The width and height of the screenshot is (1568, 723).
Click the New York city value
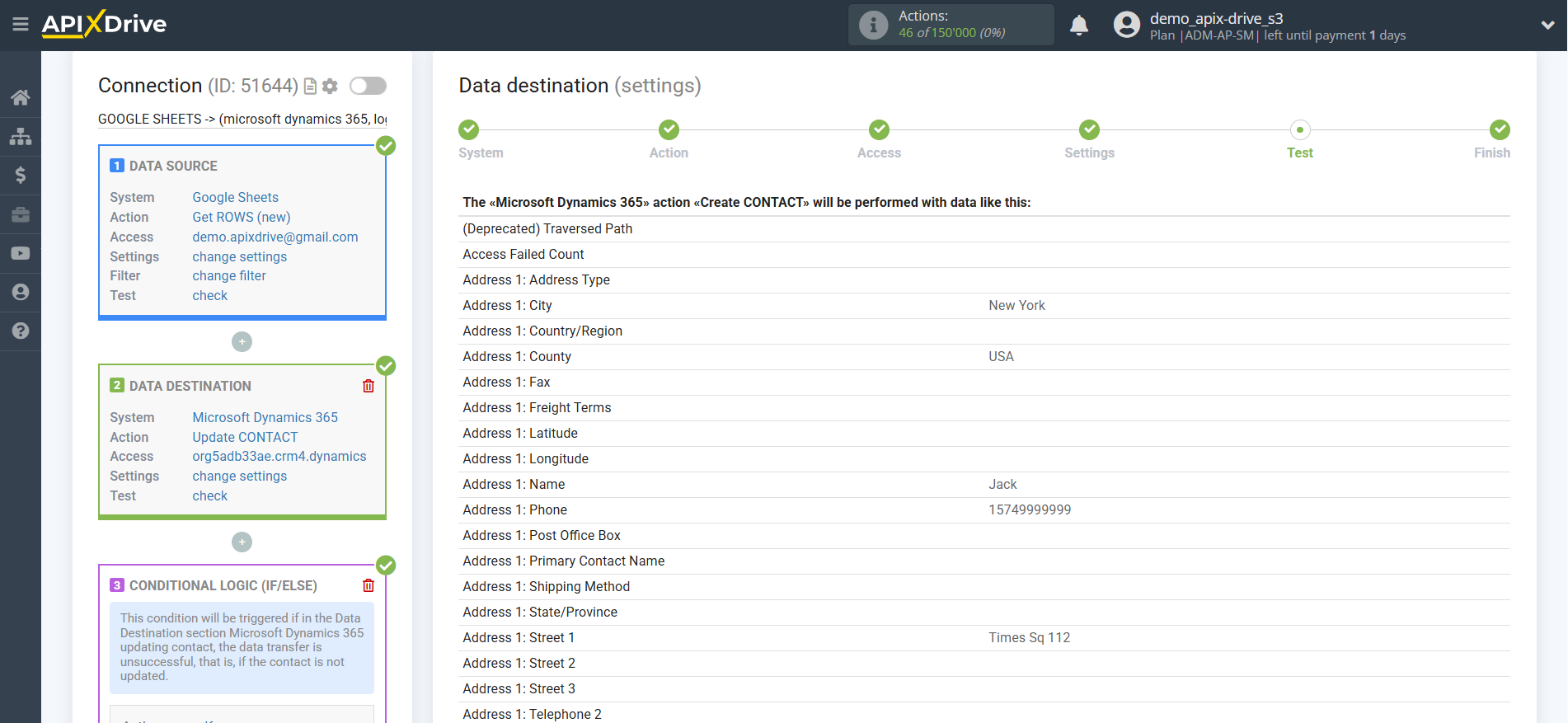[x=1016, y=305]
